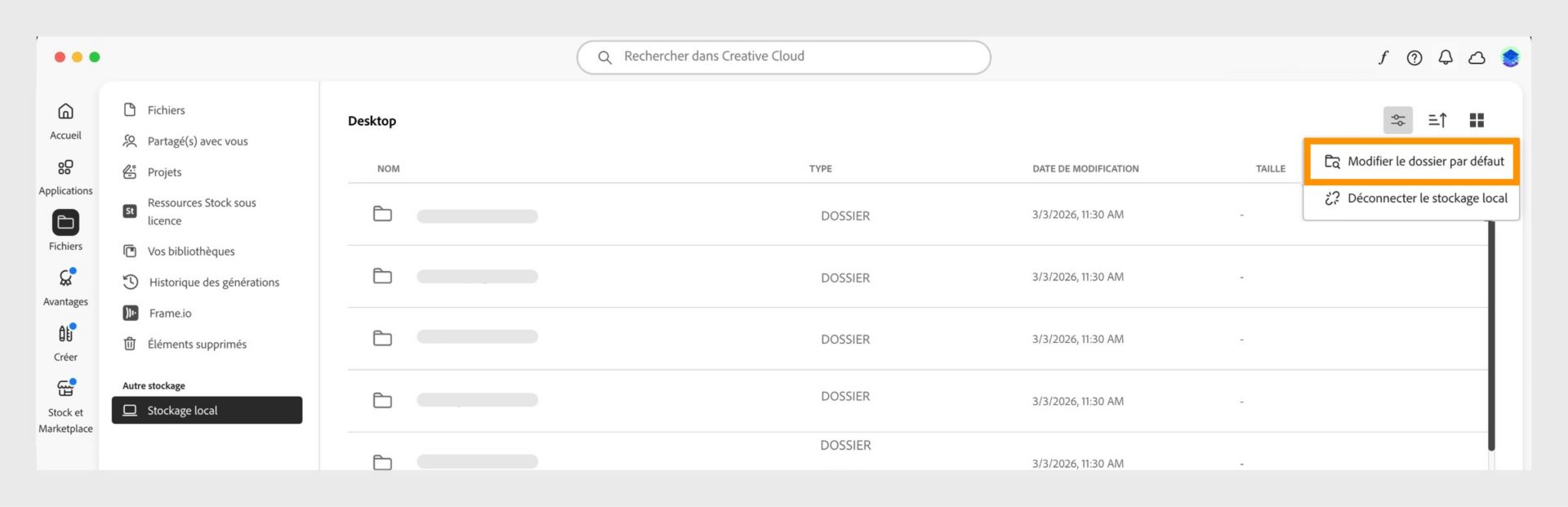Click the fourth row's folder icon

[x=382, y=400]
